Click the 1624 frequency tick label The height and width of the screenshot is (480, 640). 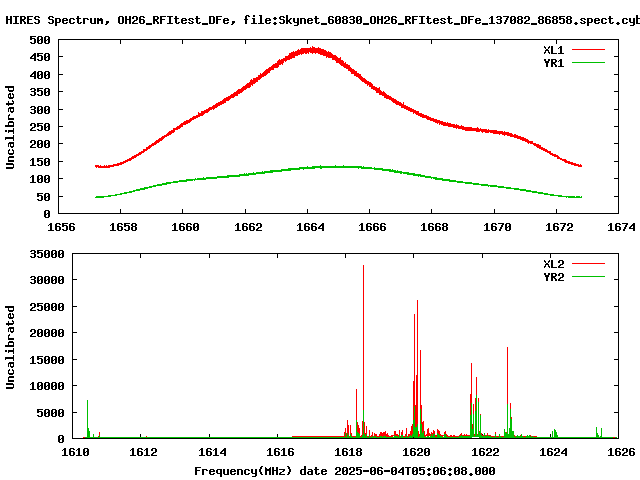pos(553,452)
